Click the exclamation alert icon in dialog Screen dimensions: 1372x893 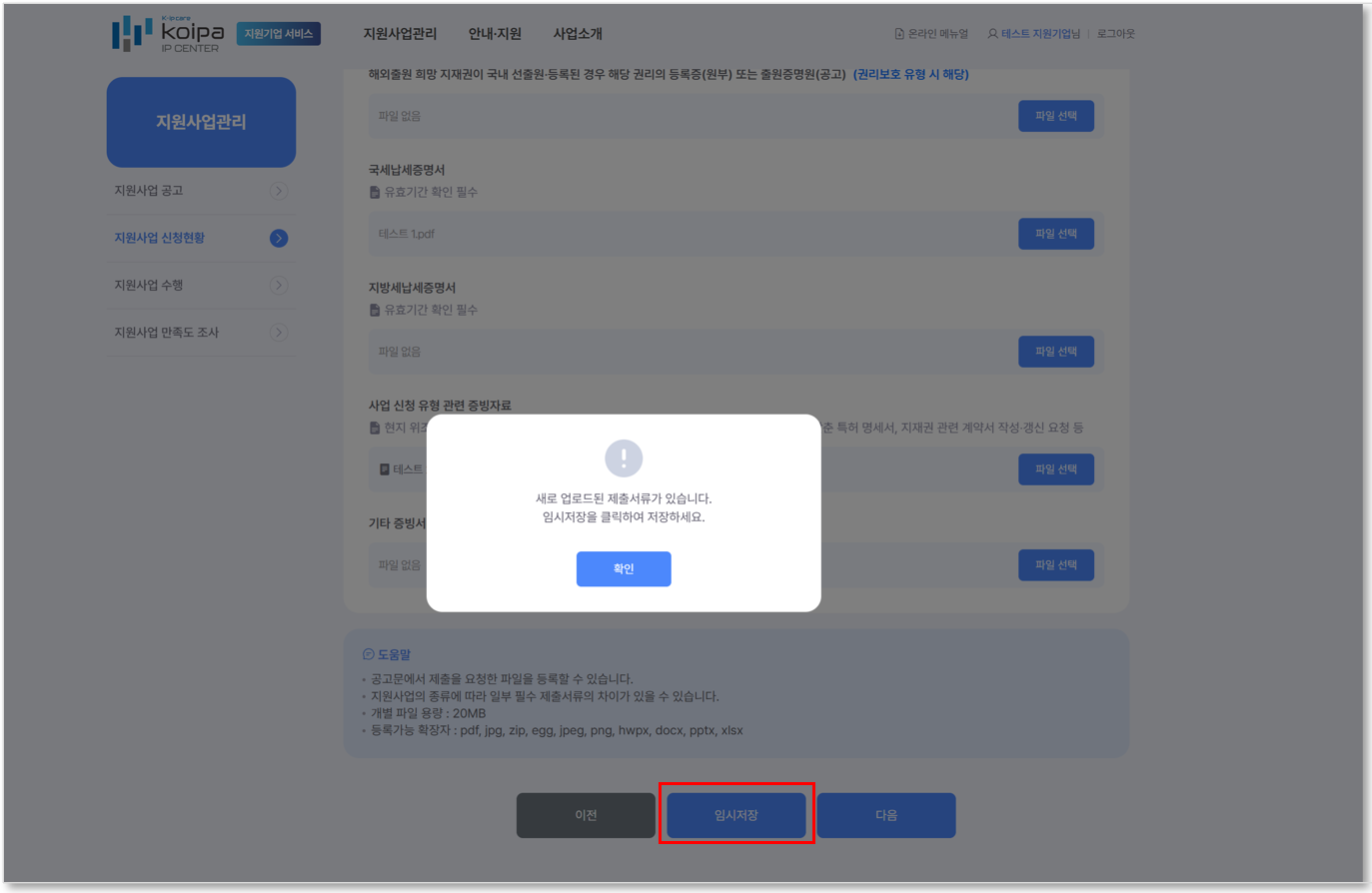(x=624, y=458)
